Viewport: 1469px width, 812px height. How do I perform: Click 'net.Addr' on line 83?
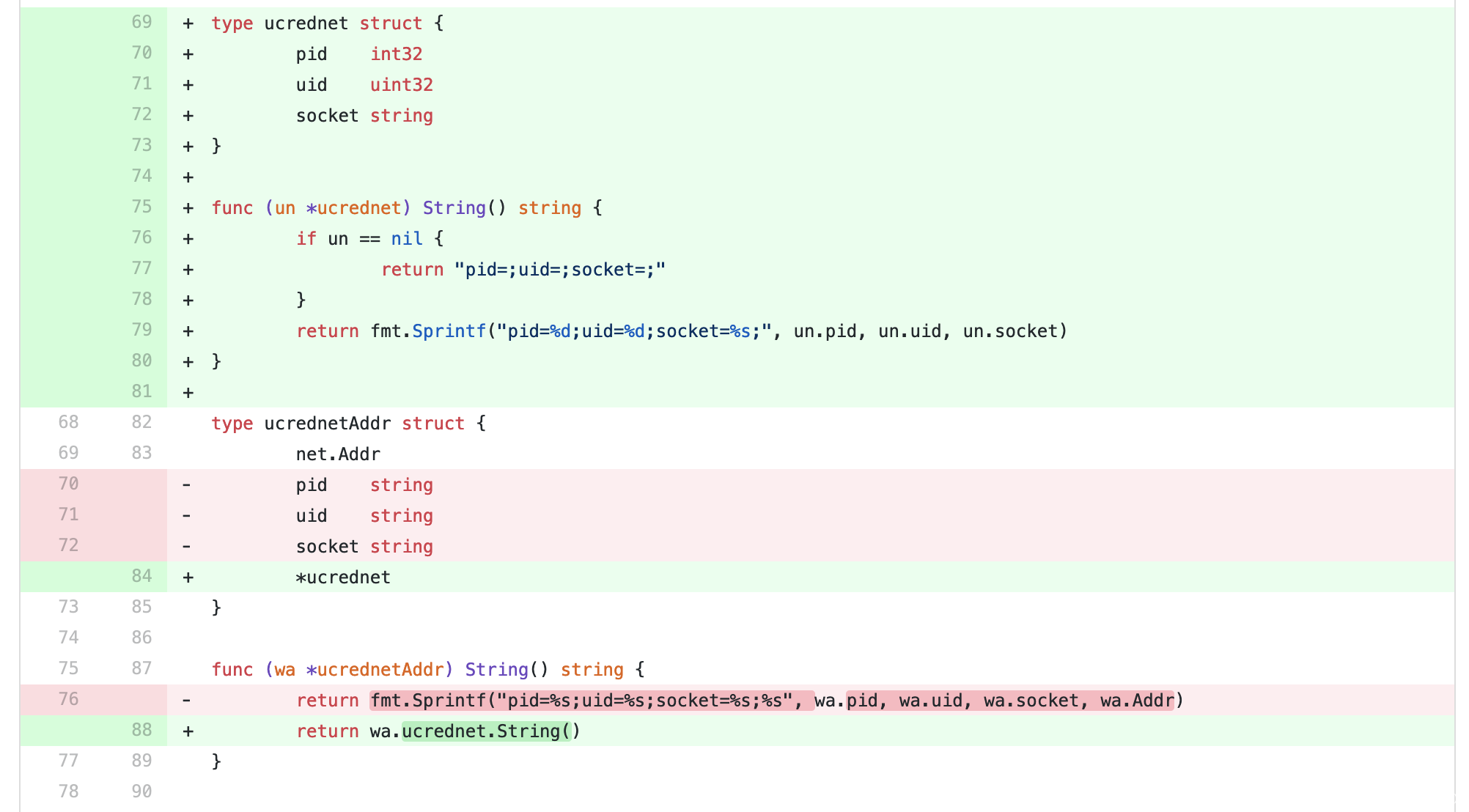point(338,454)
